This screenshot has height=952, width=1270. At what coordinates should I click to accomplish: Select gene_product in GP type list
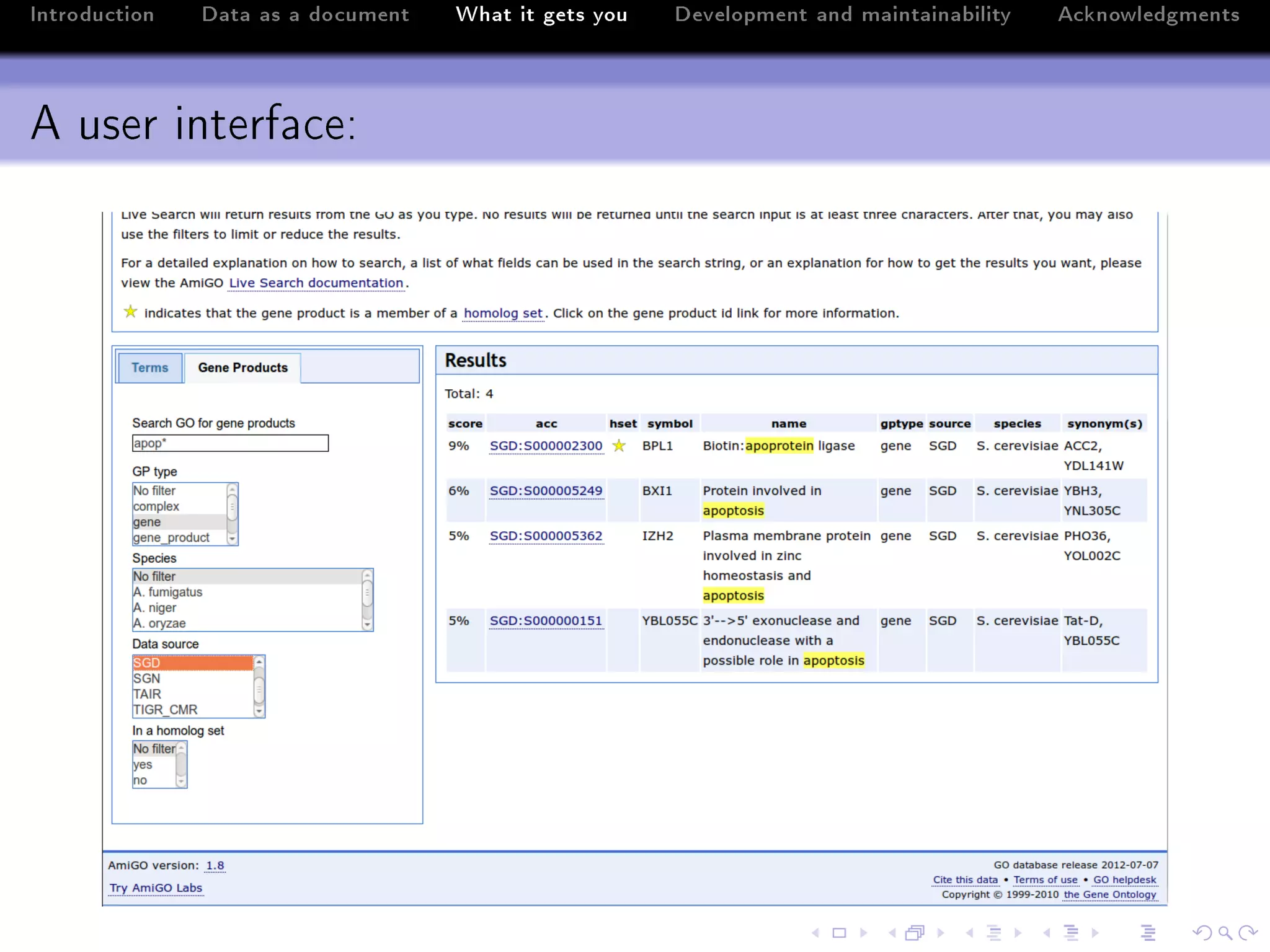(x=179, y=537)
